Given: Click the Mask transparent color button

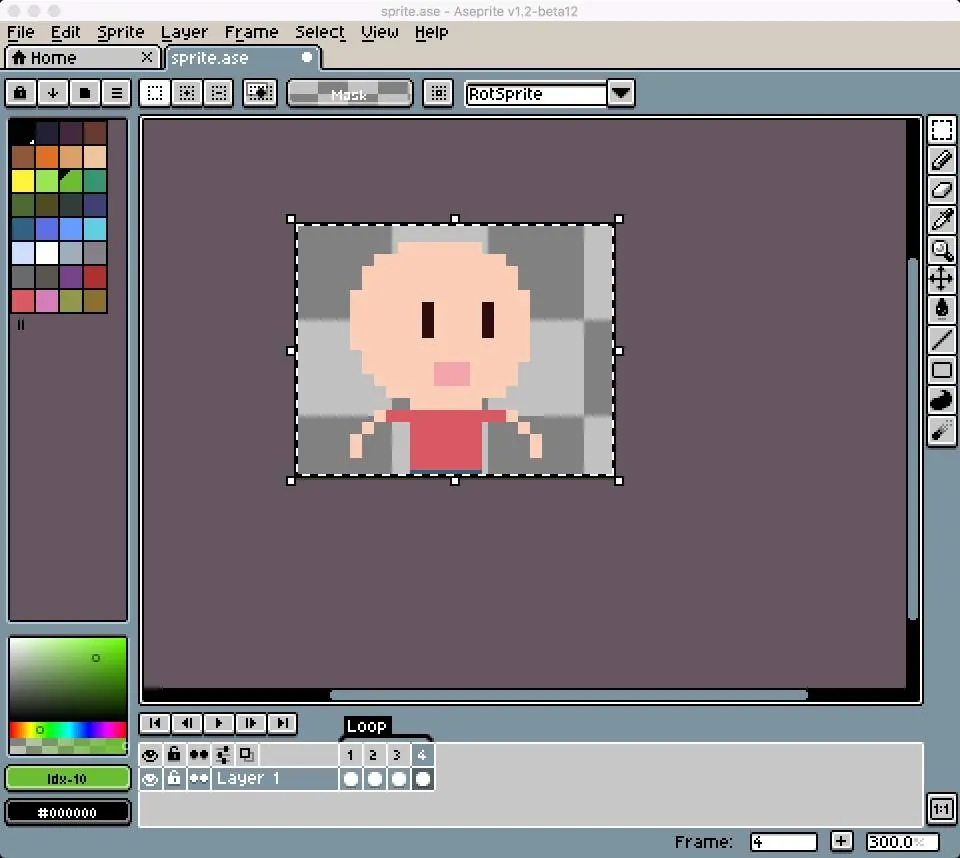Looking at the screenshot, I should [350, 94].
